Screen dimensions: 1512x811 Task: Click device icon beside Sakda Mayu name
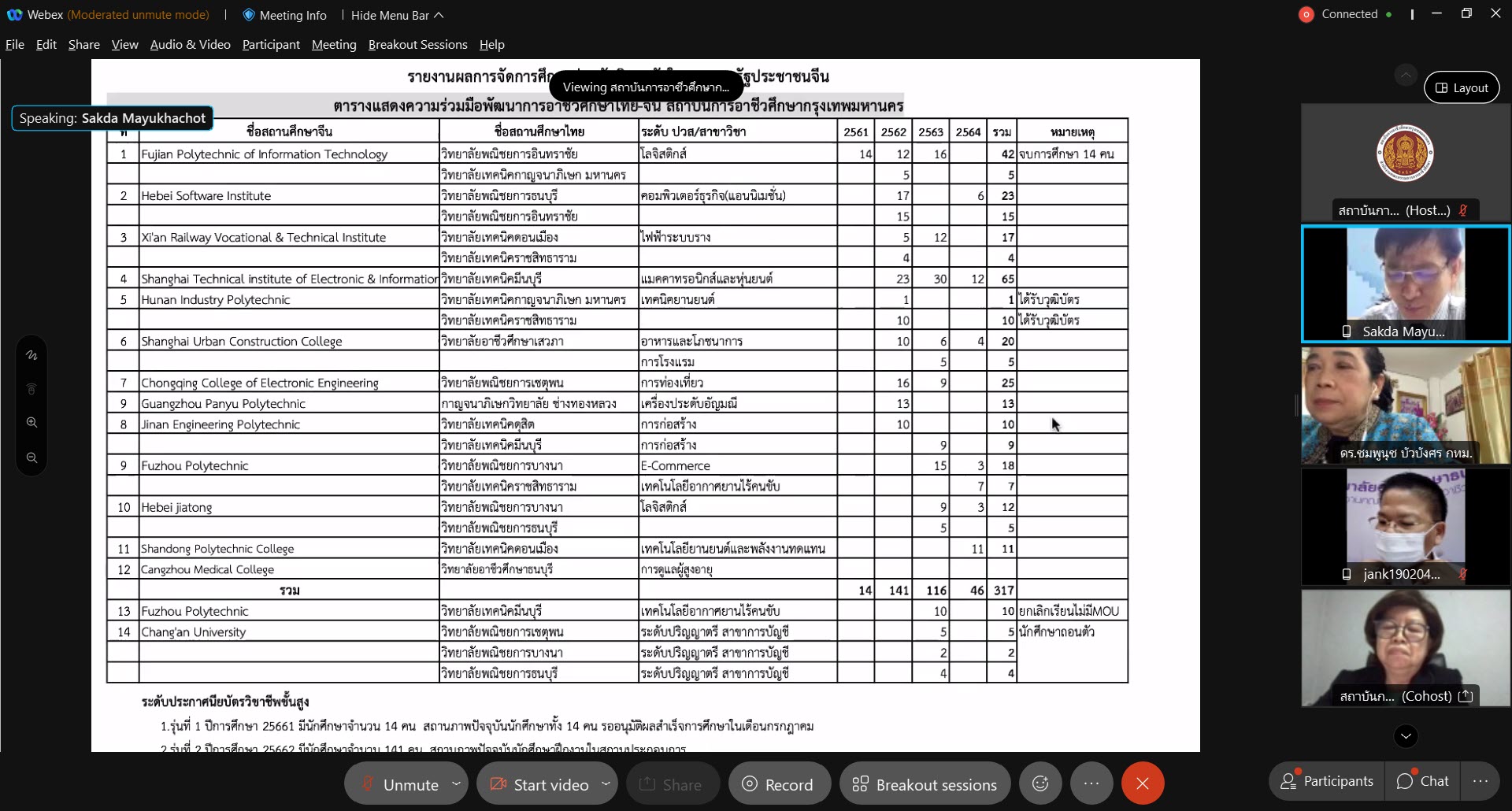point(1347,331)
